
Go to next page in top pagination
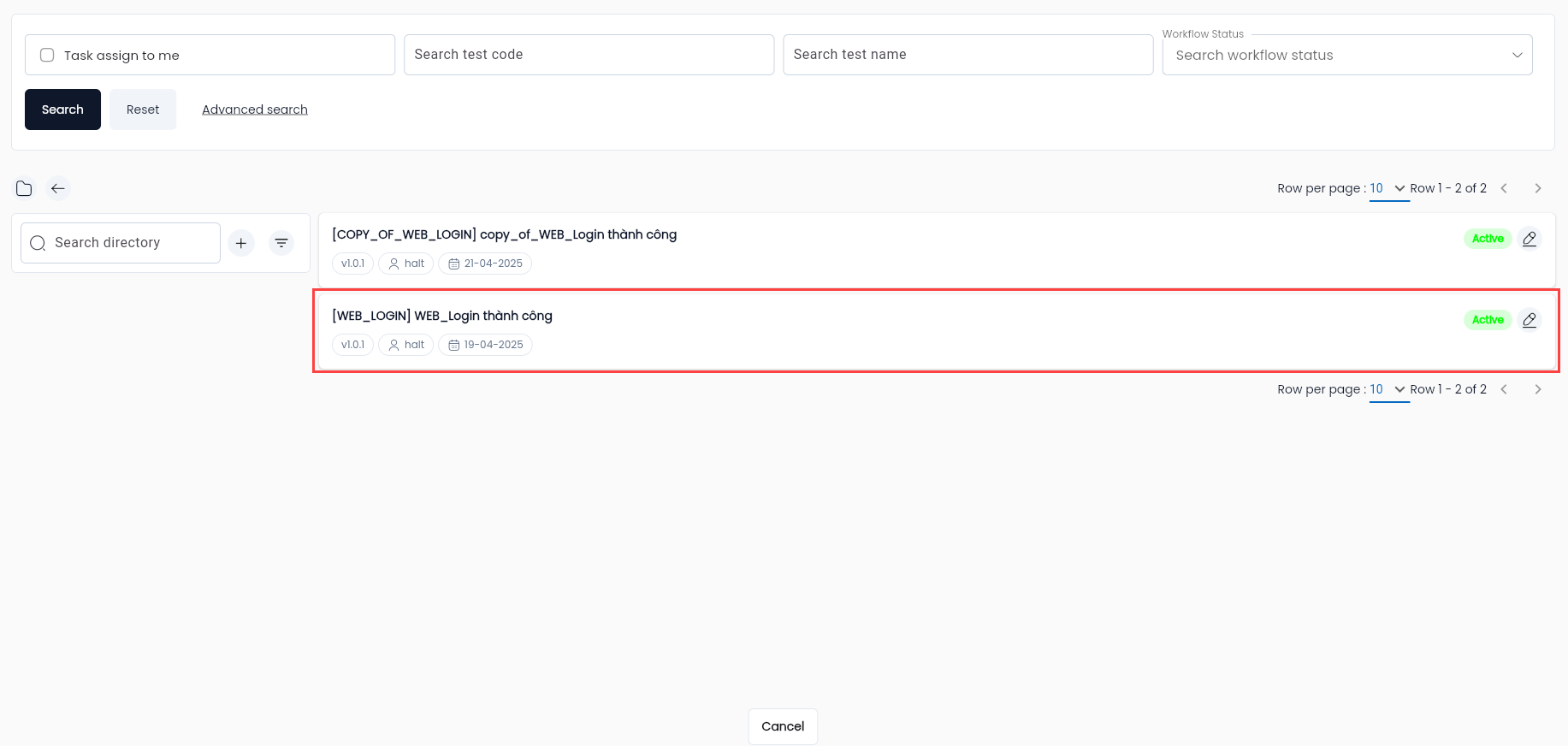coord(1538,188)
